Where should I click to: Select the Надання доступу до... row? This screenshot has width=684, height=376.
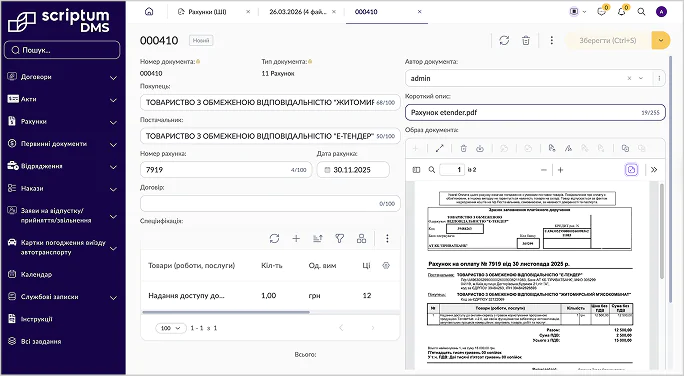click(270, 296)
